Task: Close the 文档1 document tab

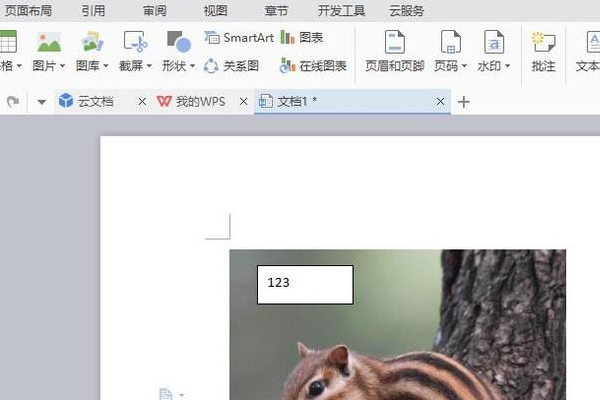Action: (440, 101)
